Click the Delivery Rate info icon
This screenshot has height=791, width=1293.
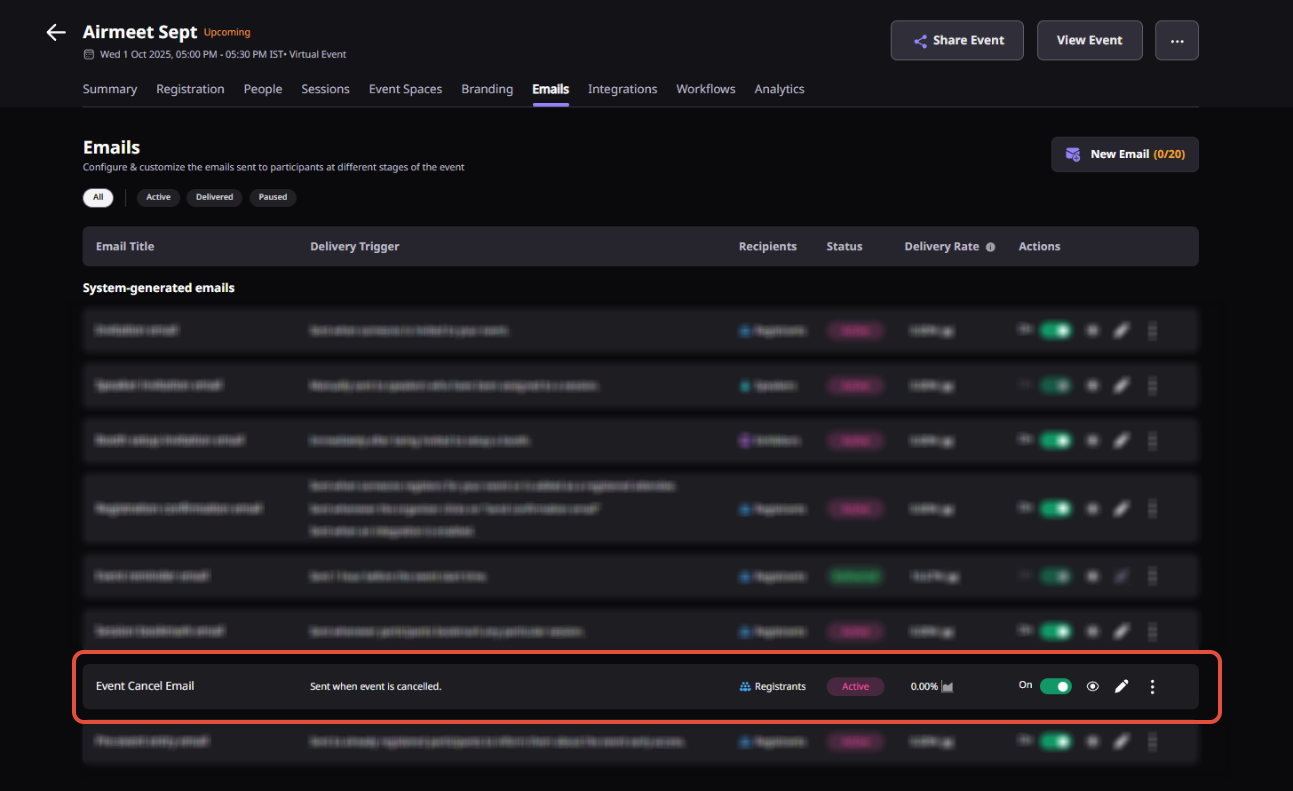tap(990, 247)
